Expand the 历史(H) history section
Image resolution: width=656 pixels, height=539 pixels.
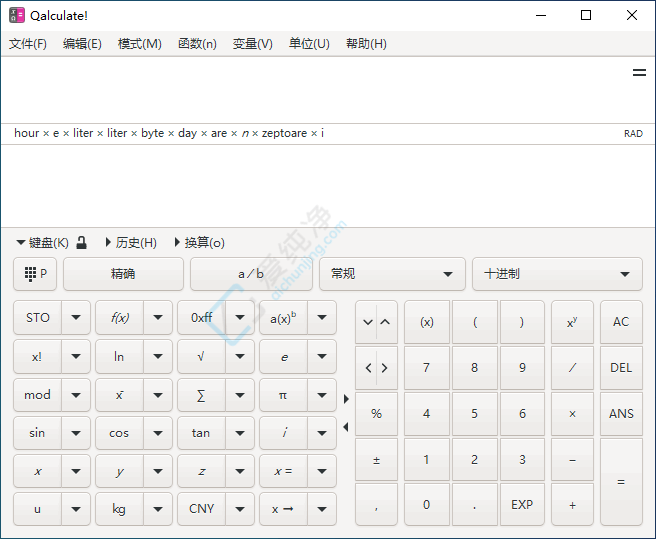[x=131, y=243]
